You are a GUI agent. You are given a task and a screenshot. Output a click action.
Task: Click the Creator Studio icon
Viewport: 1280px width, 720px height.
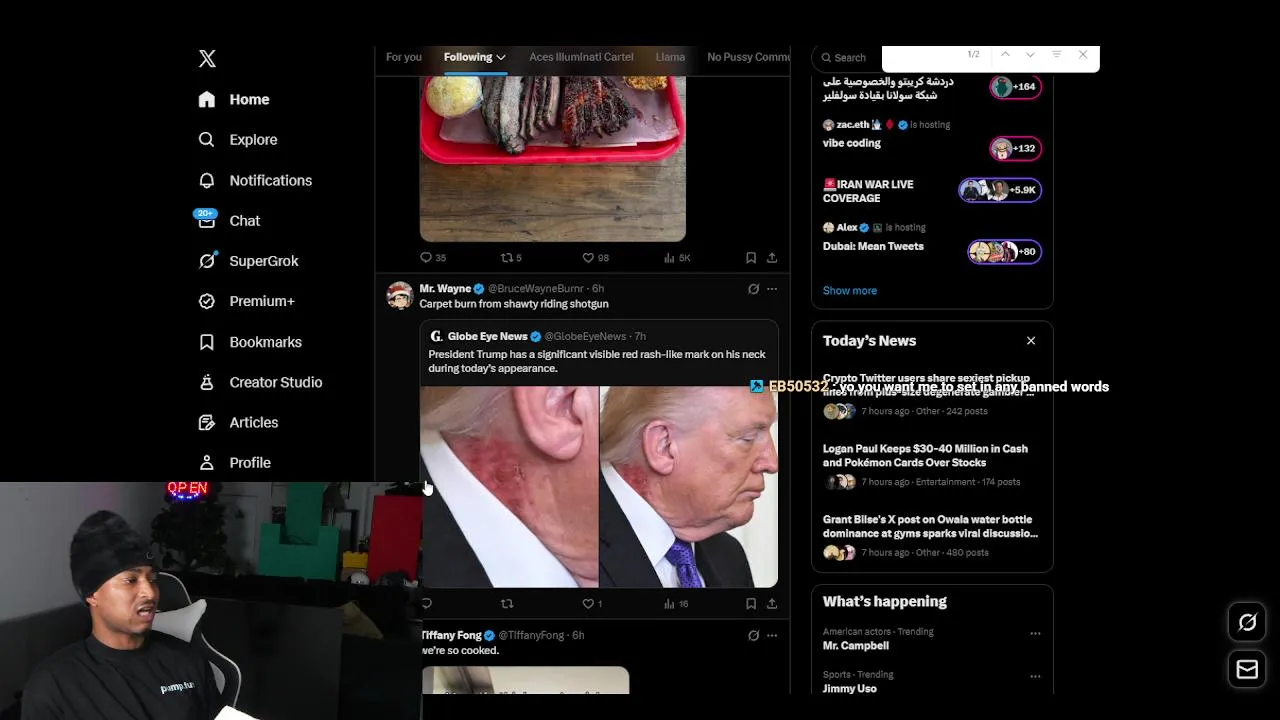coord(207,382)
